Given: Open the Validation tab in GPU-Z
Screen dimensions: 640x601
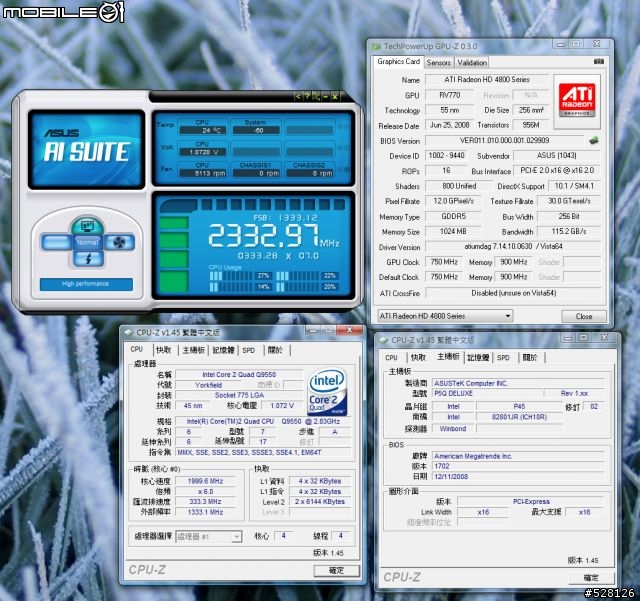Looking at the screenshot, I should click(x=472, y=63).
